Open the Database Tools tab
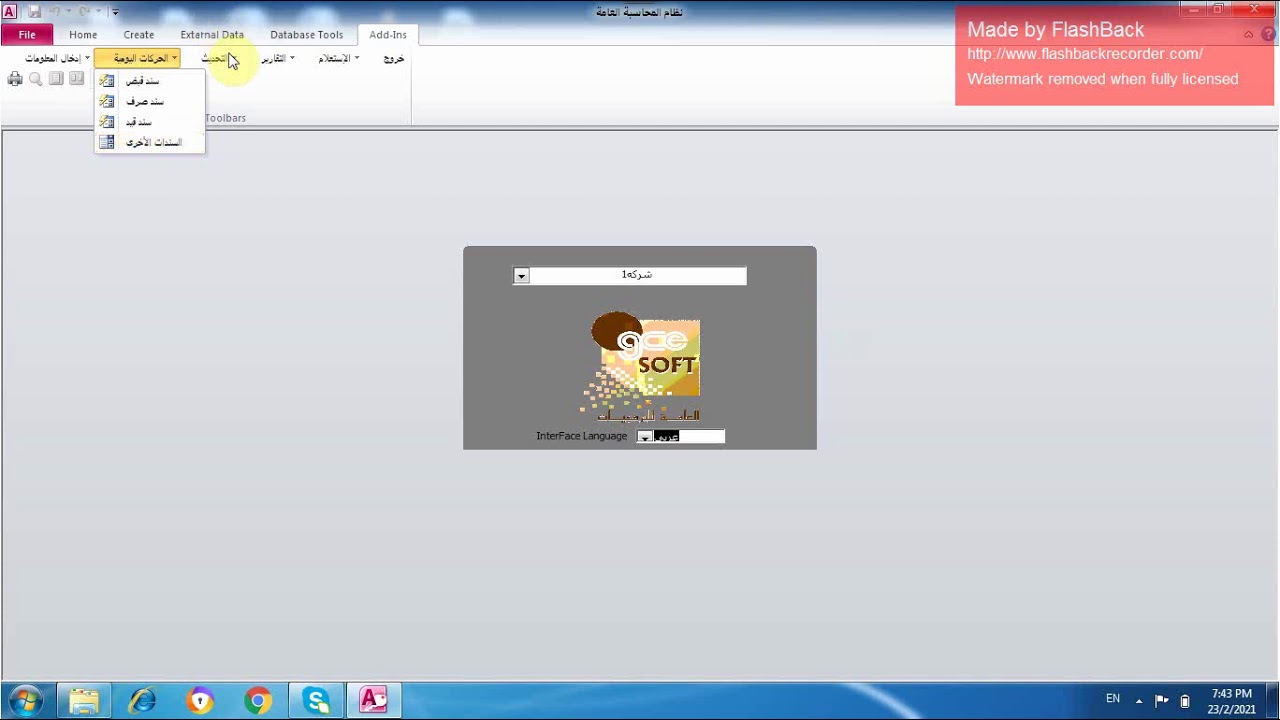This screenshot has width=1280, height=720. [x=306, y=35]
